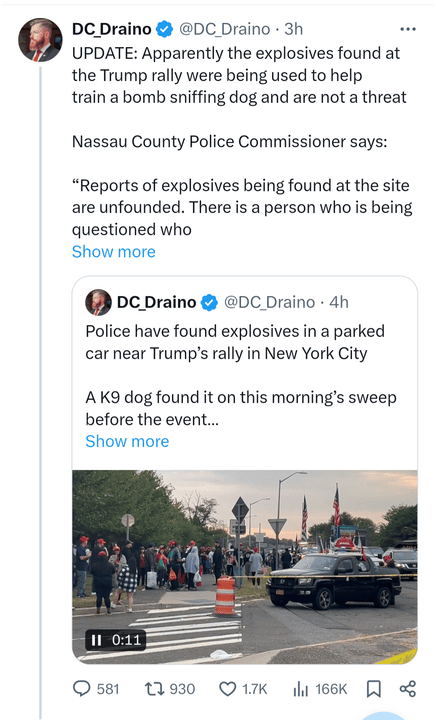Pause the video at 0:11
Image resolution: width=436 pixels, height=720 pixels.
(96, 640)
